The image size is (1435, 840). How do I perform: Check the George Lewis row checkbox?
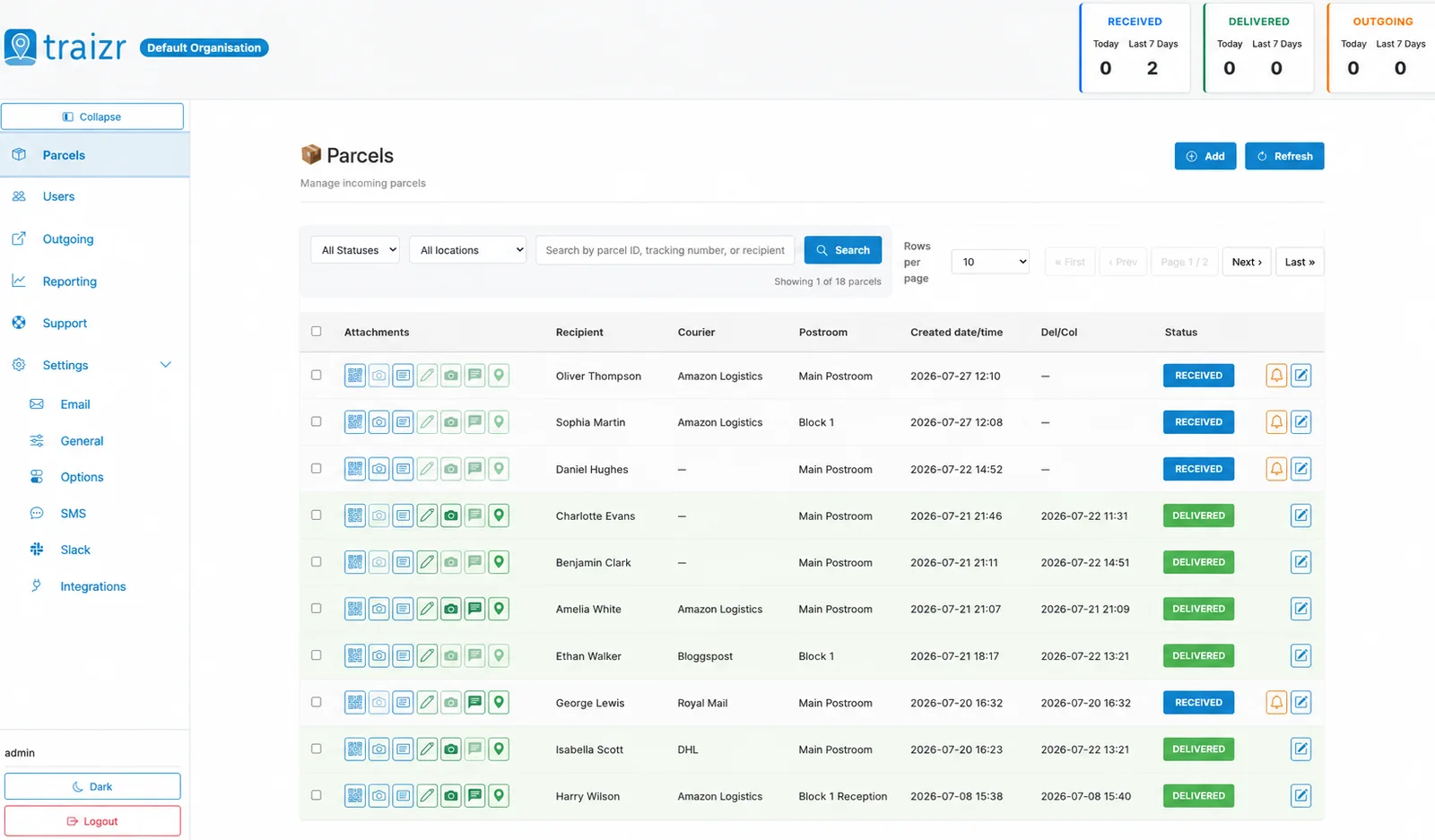coord(316,701)
